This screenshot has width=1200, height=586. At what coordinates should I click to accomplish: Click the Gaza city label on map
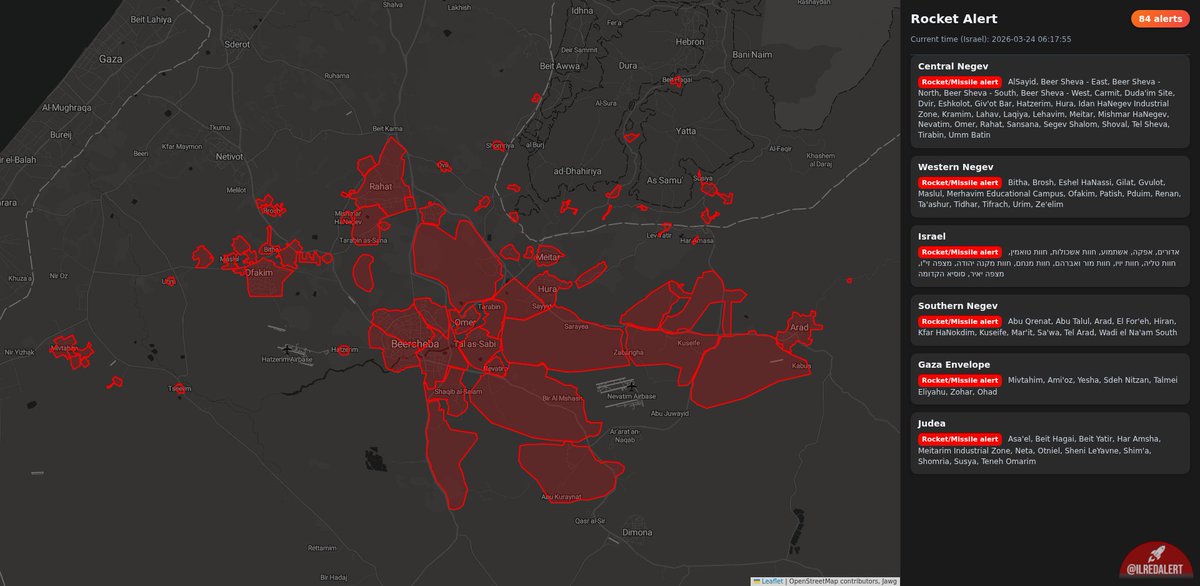coord(110,59)
